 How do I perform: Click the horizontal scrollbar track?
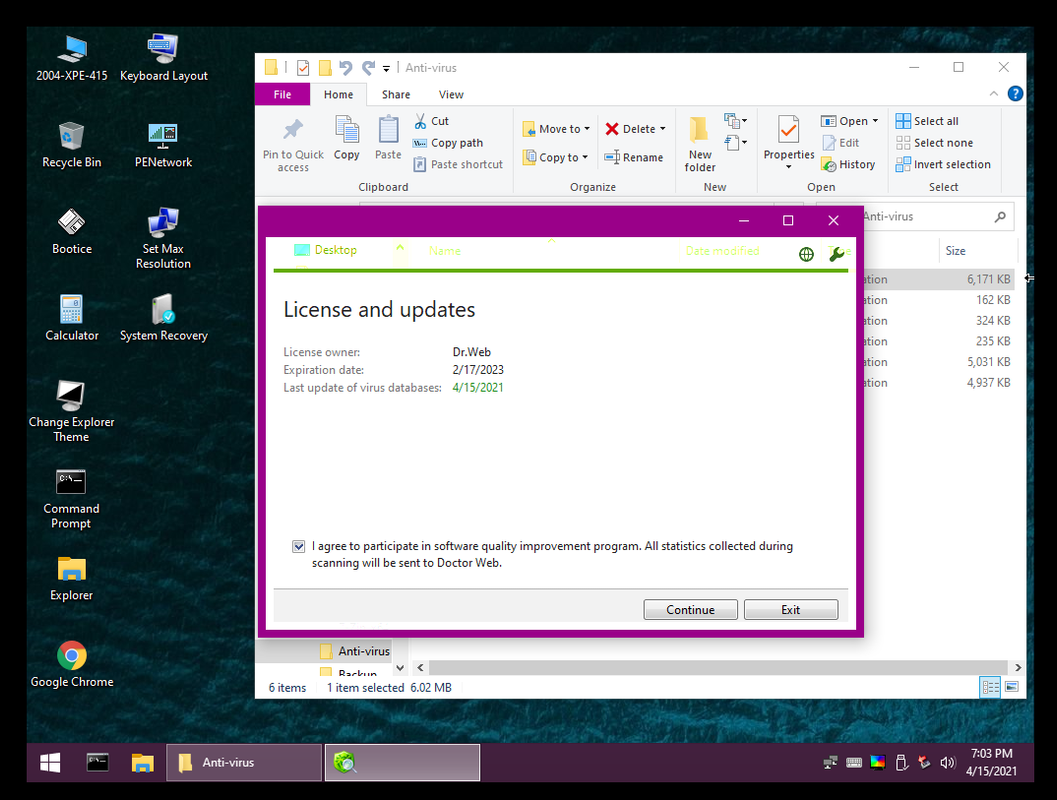(x=719, y=667)
